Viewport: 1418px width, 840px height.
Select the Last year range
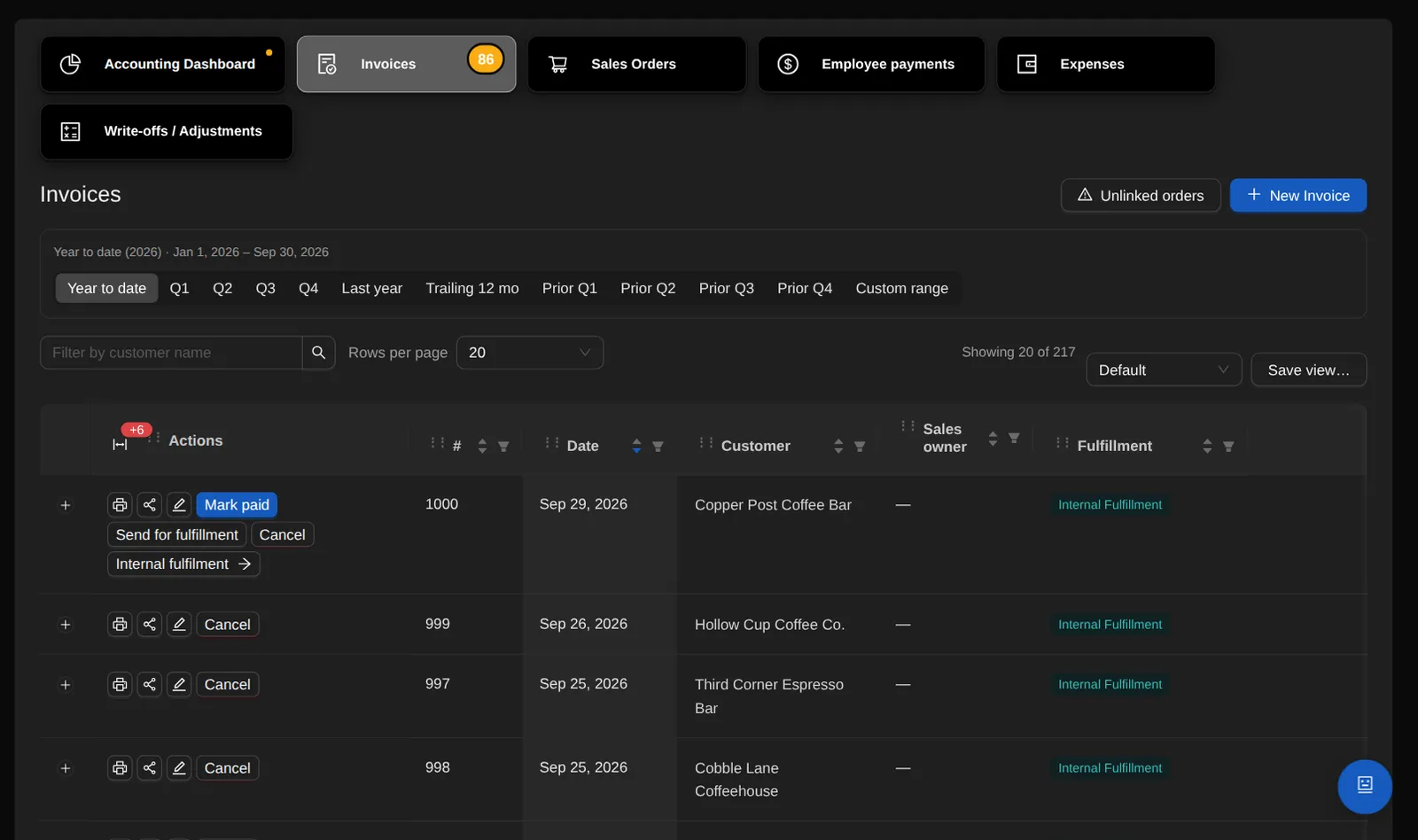pos(372,289)
